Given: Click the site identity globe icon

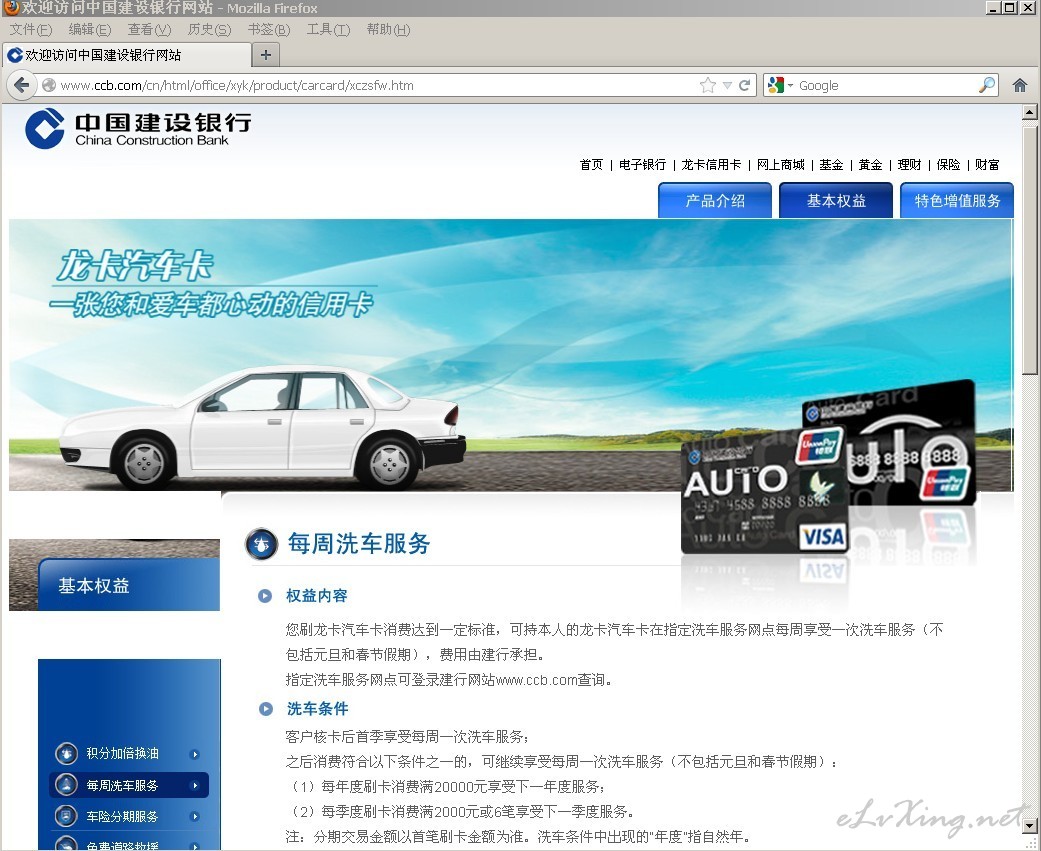Looking at the screenshot, I should point(48,85).
